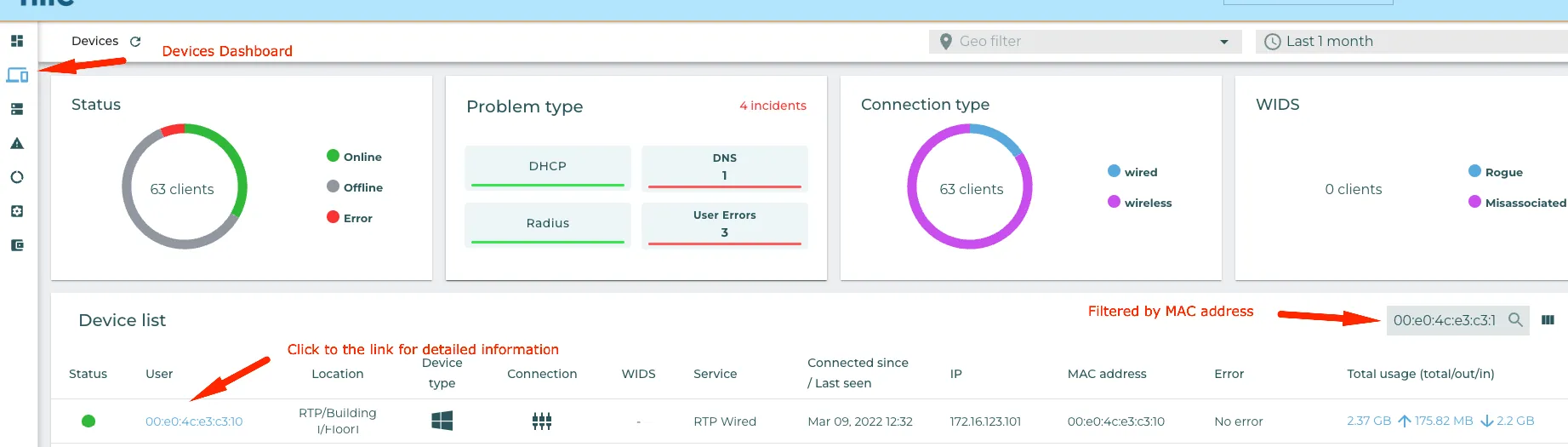
Task: Toggle the Offline legend item
Action: (355, 187)
